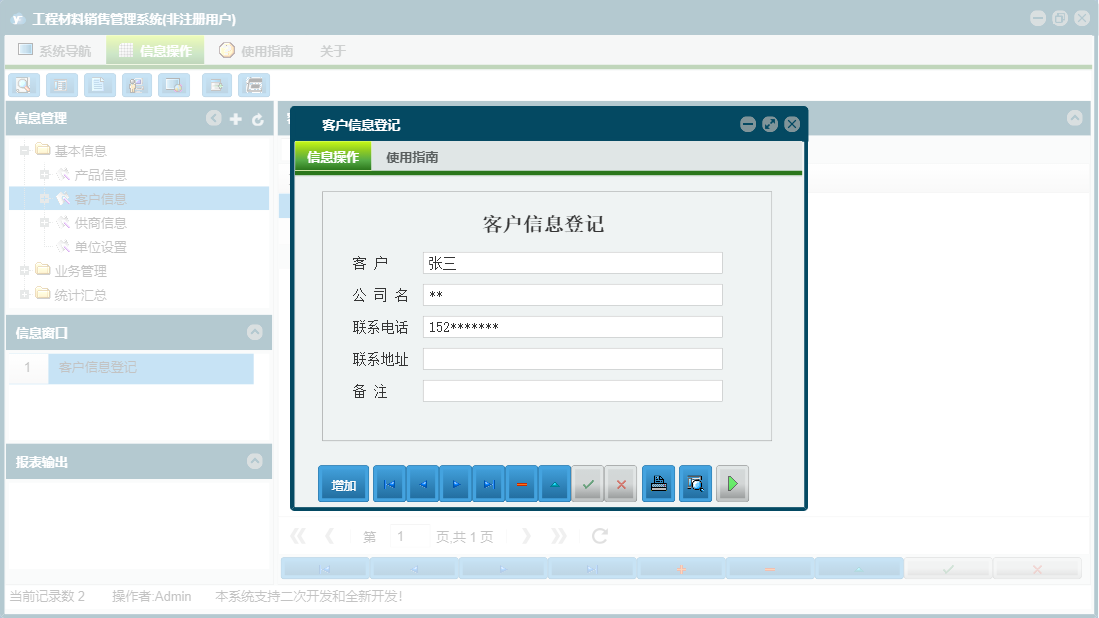Go to first record in dialog
Screen dimensions: 1099x618
click(390, 483)
